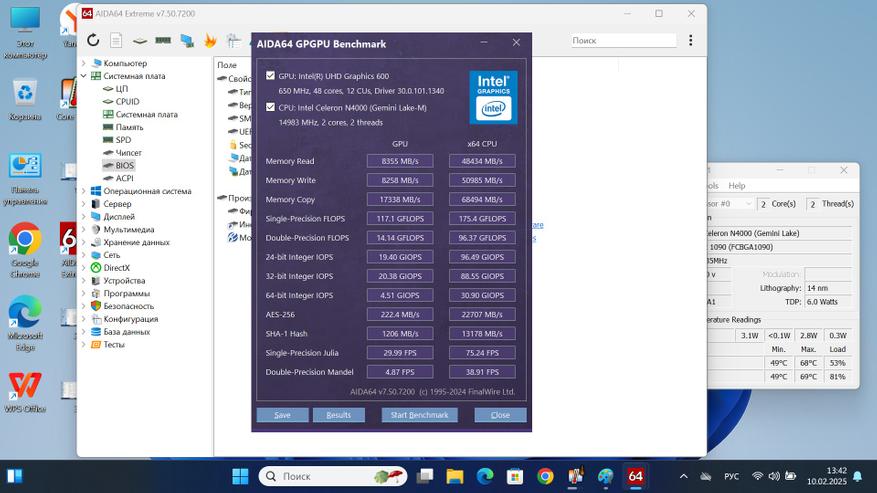Open the volume control in system tray

[x=774, y=476]
